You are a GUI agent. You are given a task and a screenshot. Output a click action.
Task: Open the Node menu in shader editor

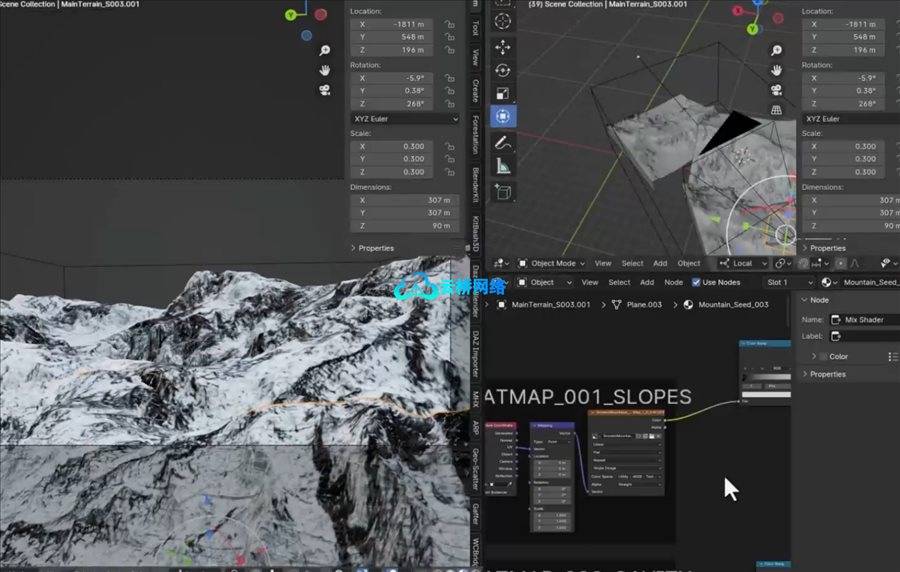click(674, 282)
